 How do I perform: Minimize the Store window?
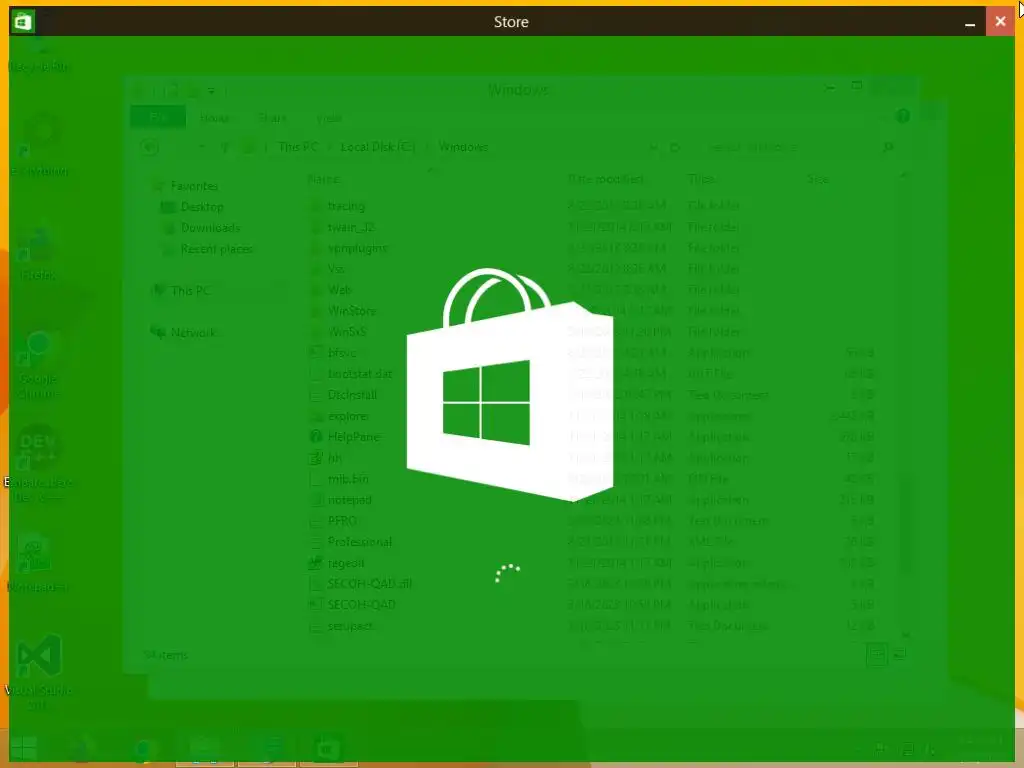coord(970,22)
